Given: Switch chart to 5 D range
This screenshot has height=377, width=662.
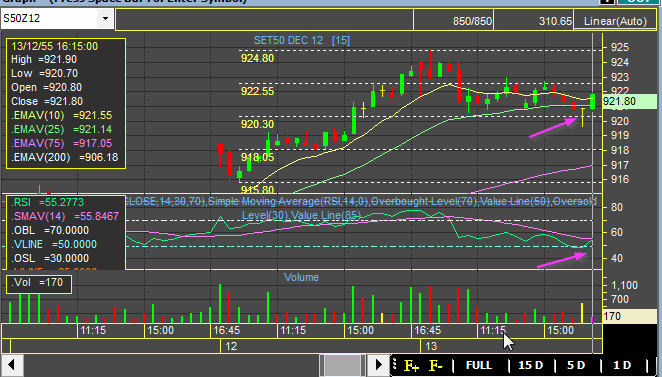Looking at the screenshot, I should [576, 365].
